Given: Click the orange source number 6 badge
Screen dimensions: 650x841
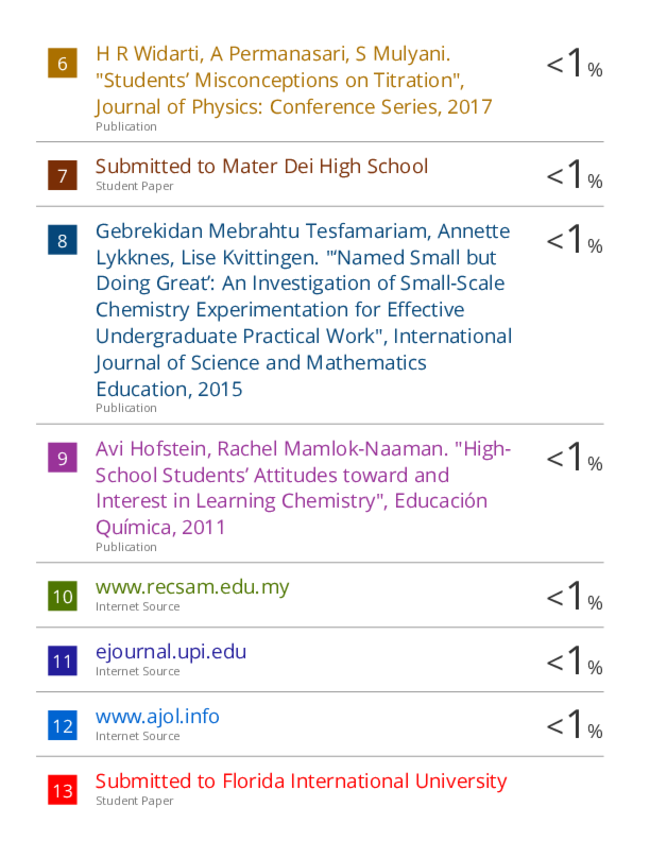Looking at the screenshot, I should click(x=62, y=63).
